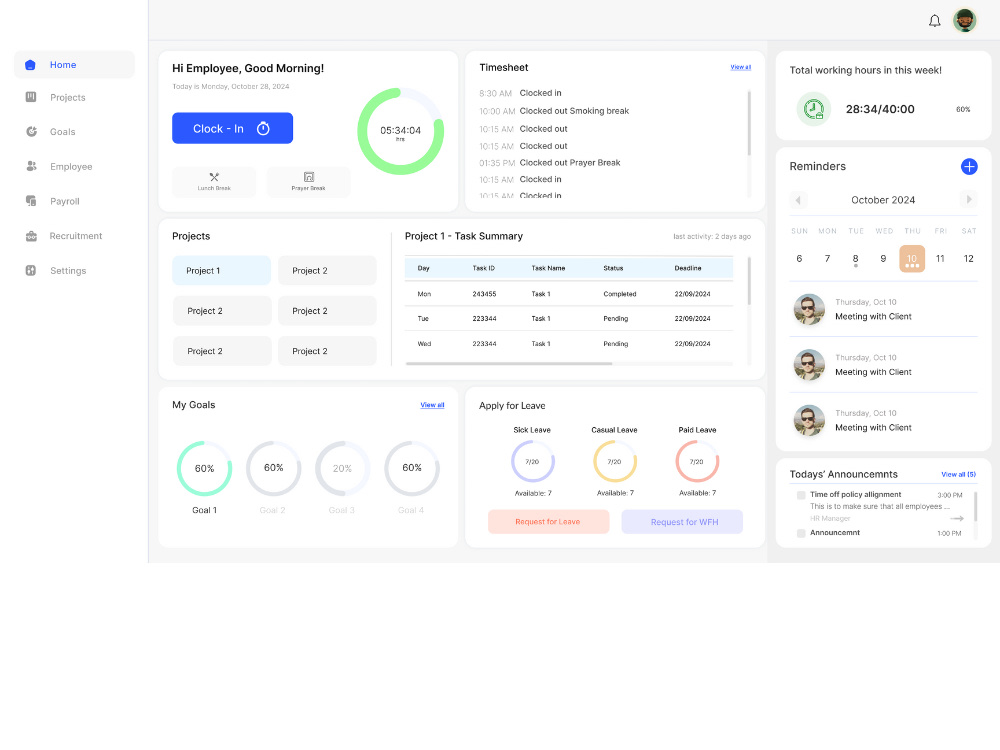View all (5) announcements
This screenshot has height=750, width=1000.
tap(959, 474)
